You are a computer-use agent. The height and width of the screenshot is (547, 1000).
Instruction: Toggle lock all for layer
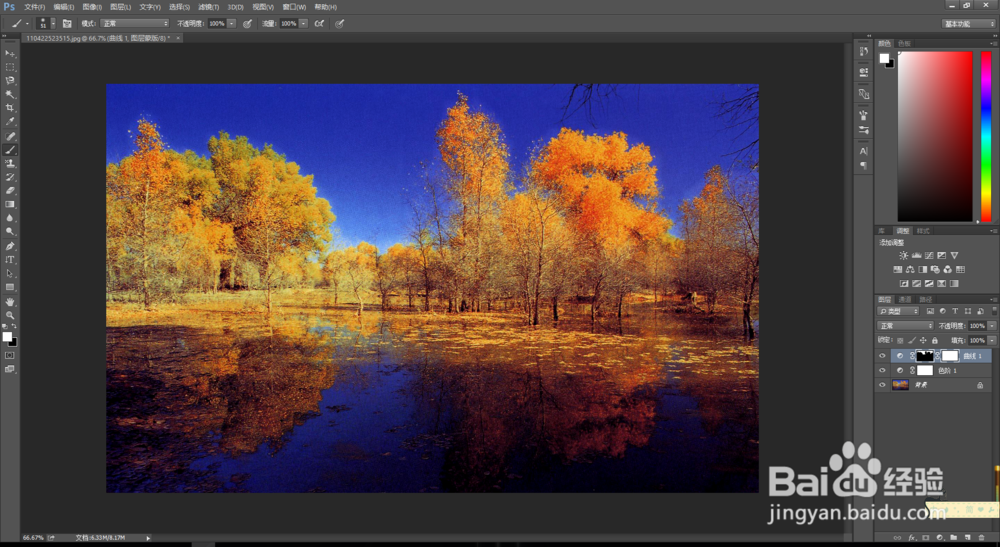coord(935,340)
